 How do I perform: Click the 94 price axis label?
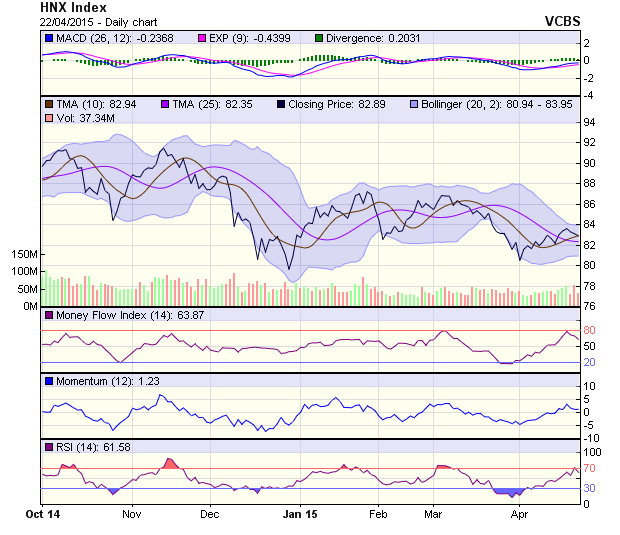click(589, 123)
